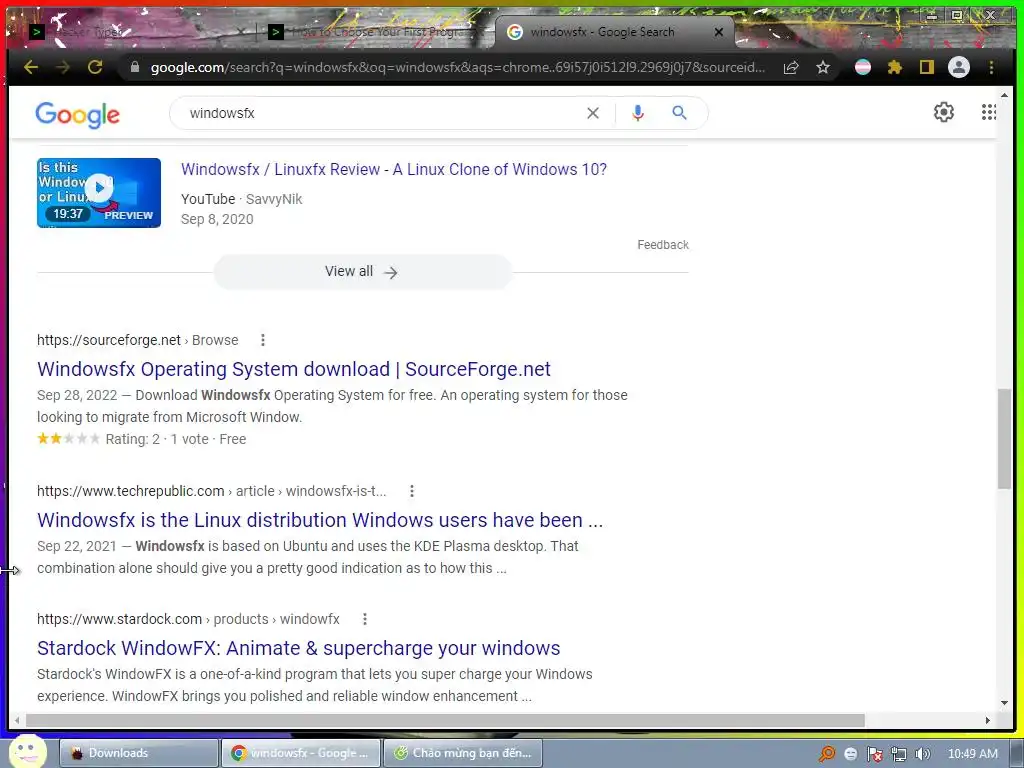Click the techrepublic.com URL breadcrumb

(212, 491)
